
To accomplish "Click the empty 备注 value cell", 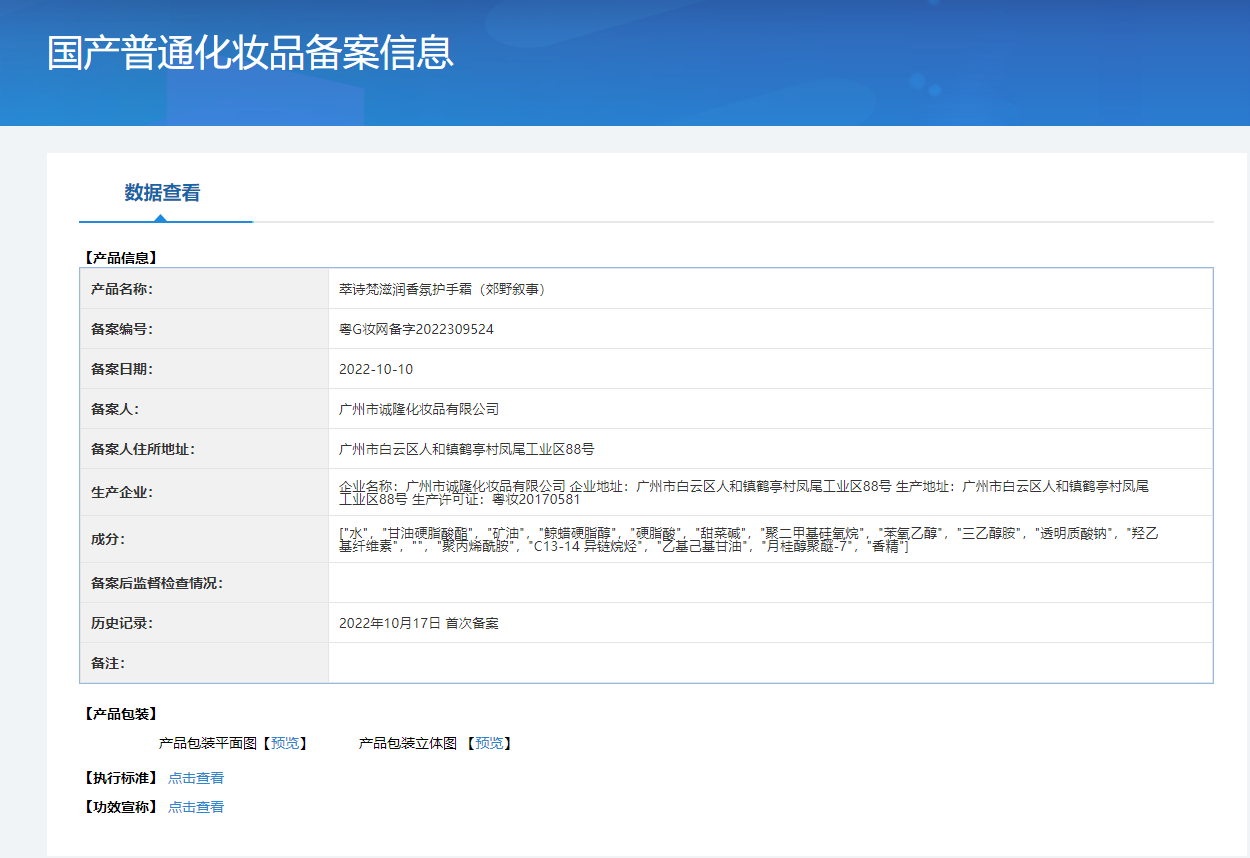I will point(770,663).
